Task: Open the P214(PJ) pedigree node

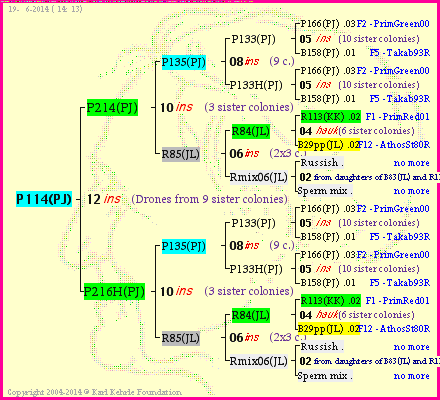Action: point(112,108)
